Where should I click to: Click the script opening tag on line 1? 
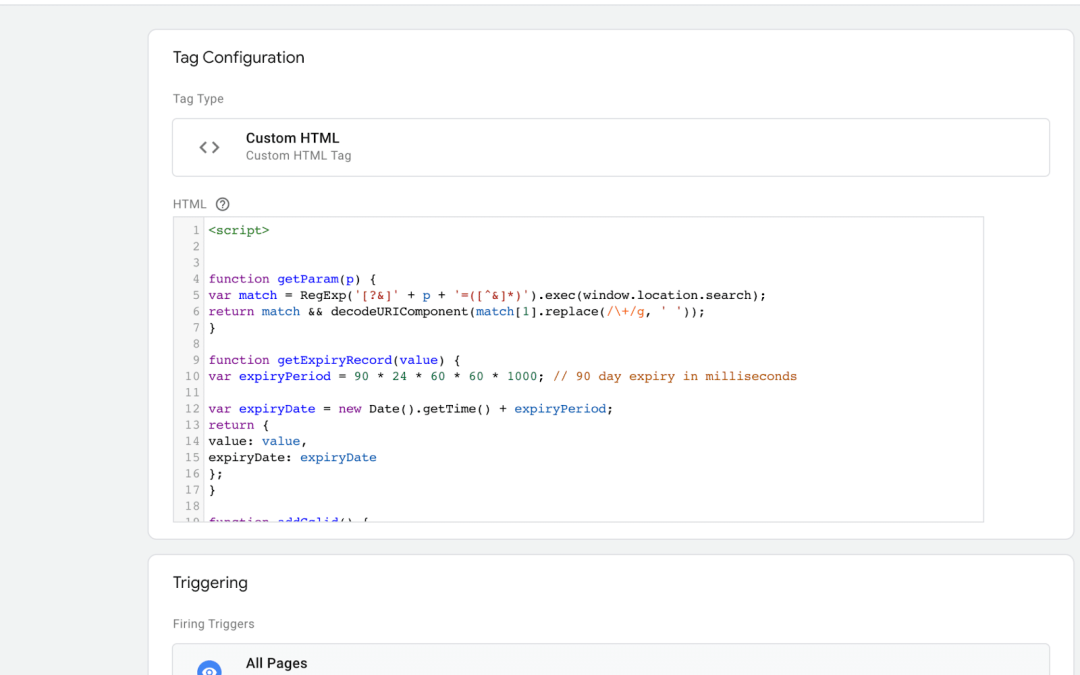tap(238, 229)
